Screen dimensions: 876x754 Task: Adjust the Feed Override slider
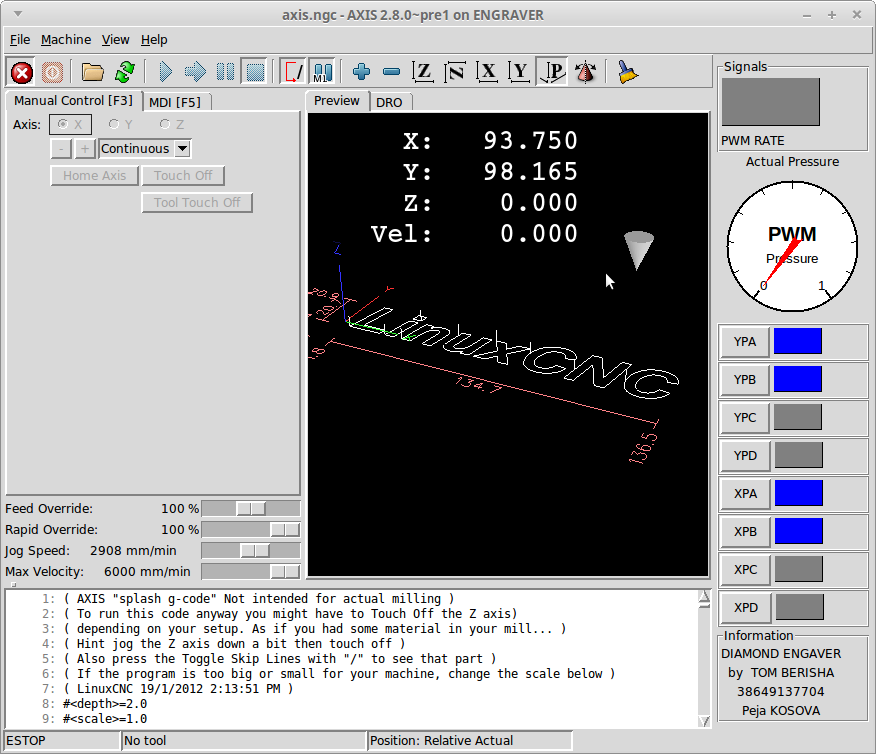pos(251,508)
